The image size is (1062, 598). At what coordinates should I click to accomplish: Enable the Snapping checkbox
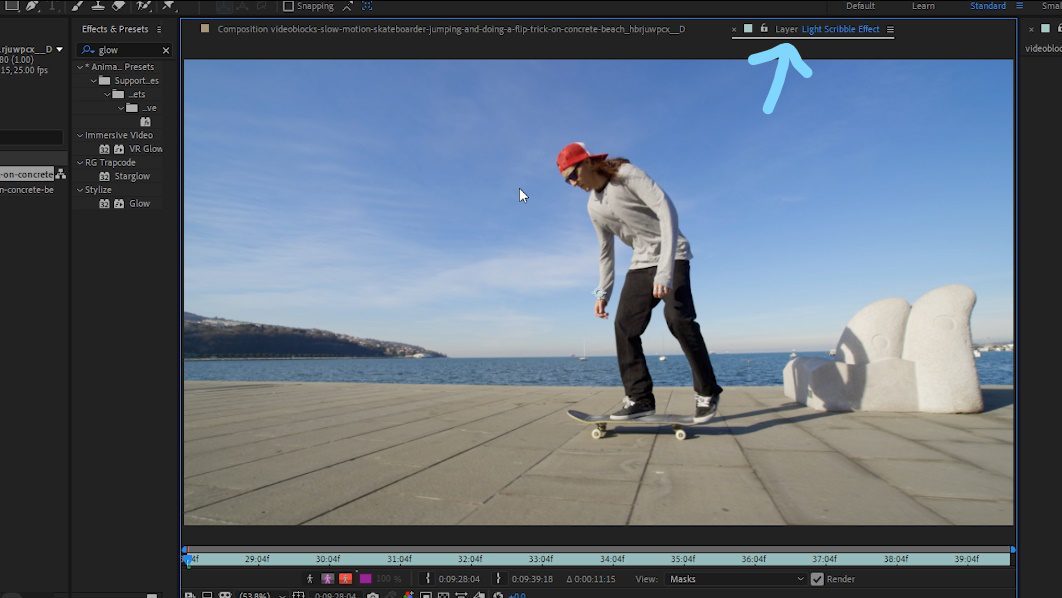(x=289, y=5)
